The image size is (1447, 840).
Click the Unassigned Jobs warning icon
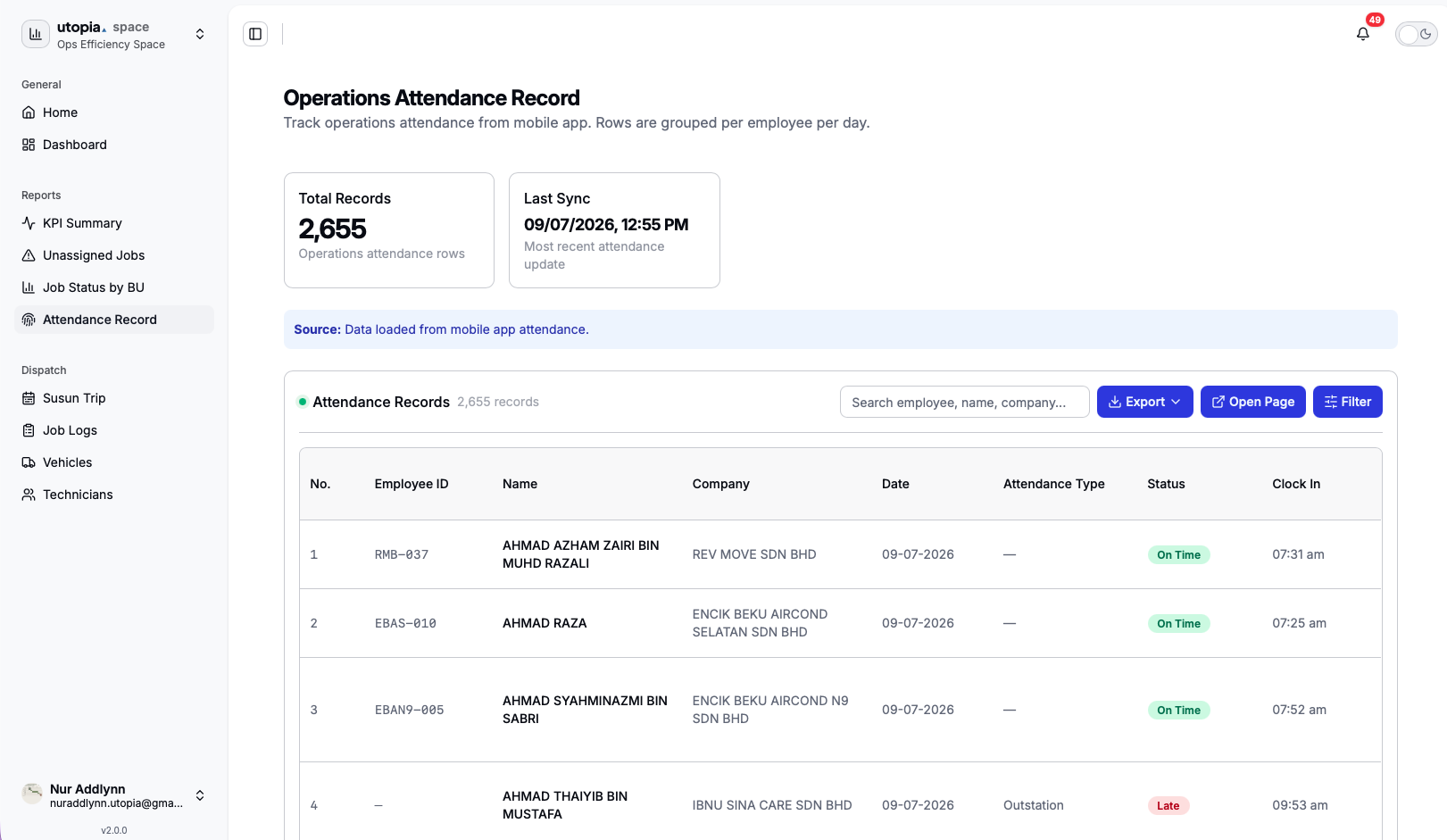pos(29,255)
